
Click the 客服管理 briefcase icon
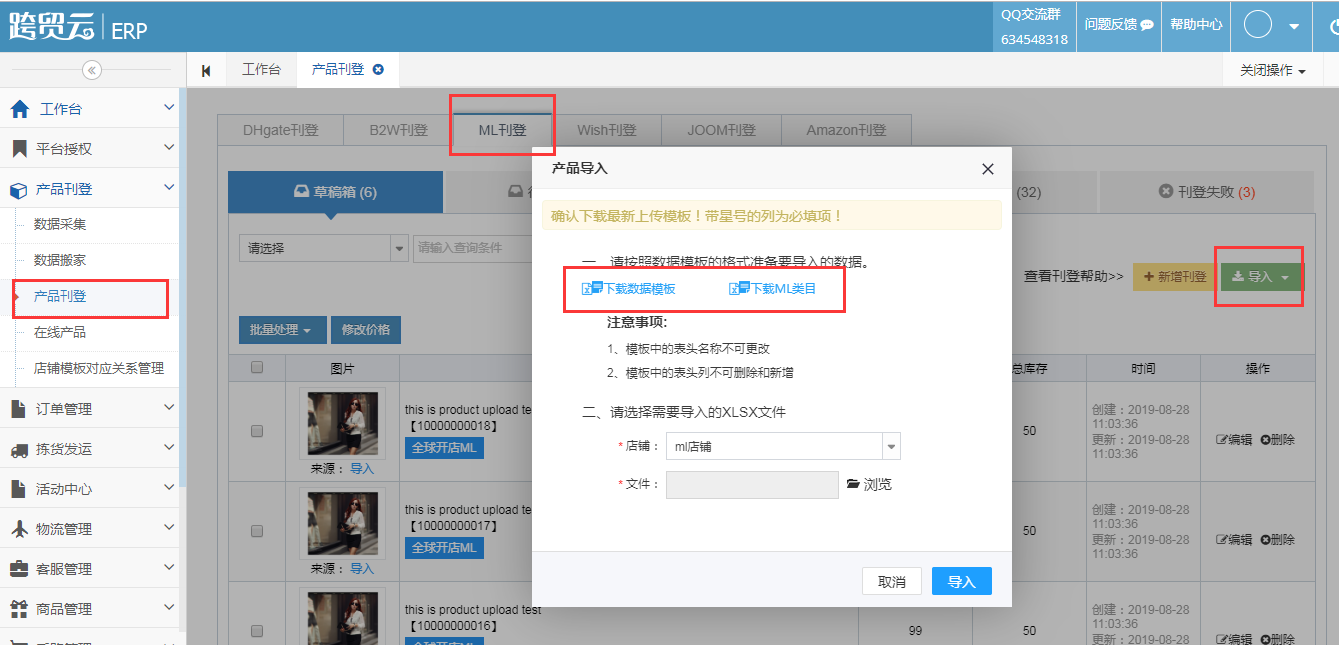tap(19, 569)
